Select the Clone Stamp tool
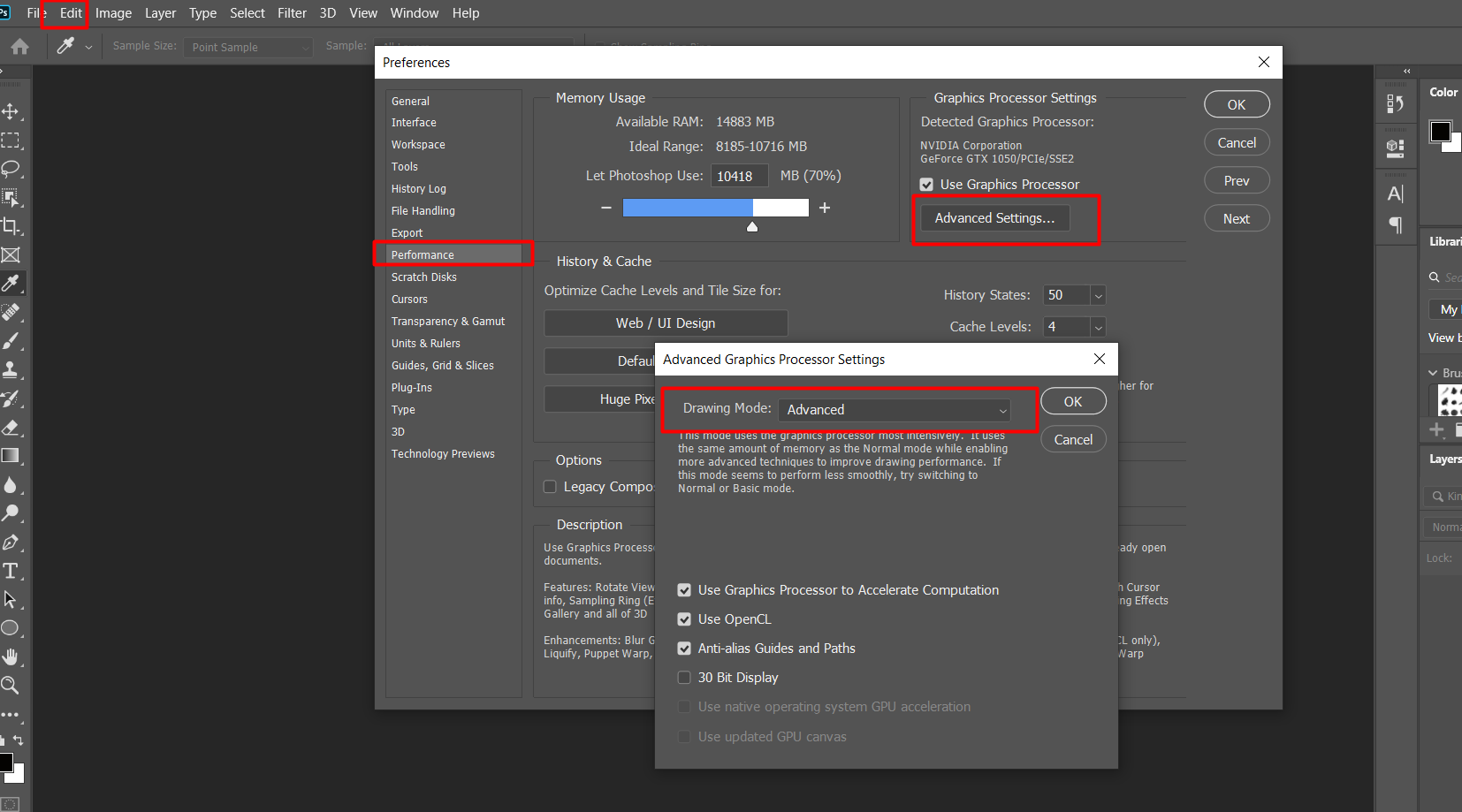Screen dimensions: 1462x812 [12, 370]
